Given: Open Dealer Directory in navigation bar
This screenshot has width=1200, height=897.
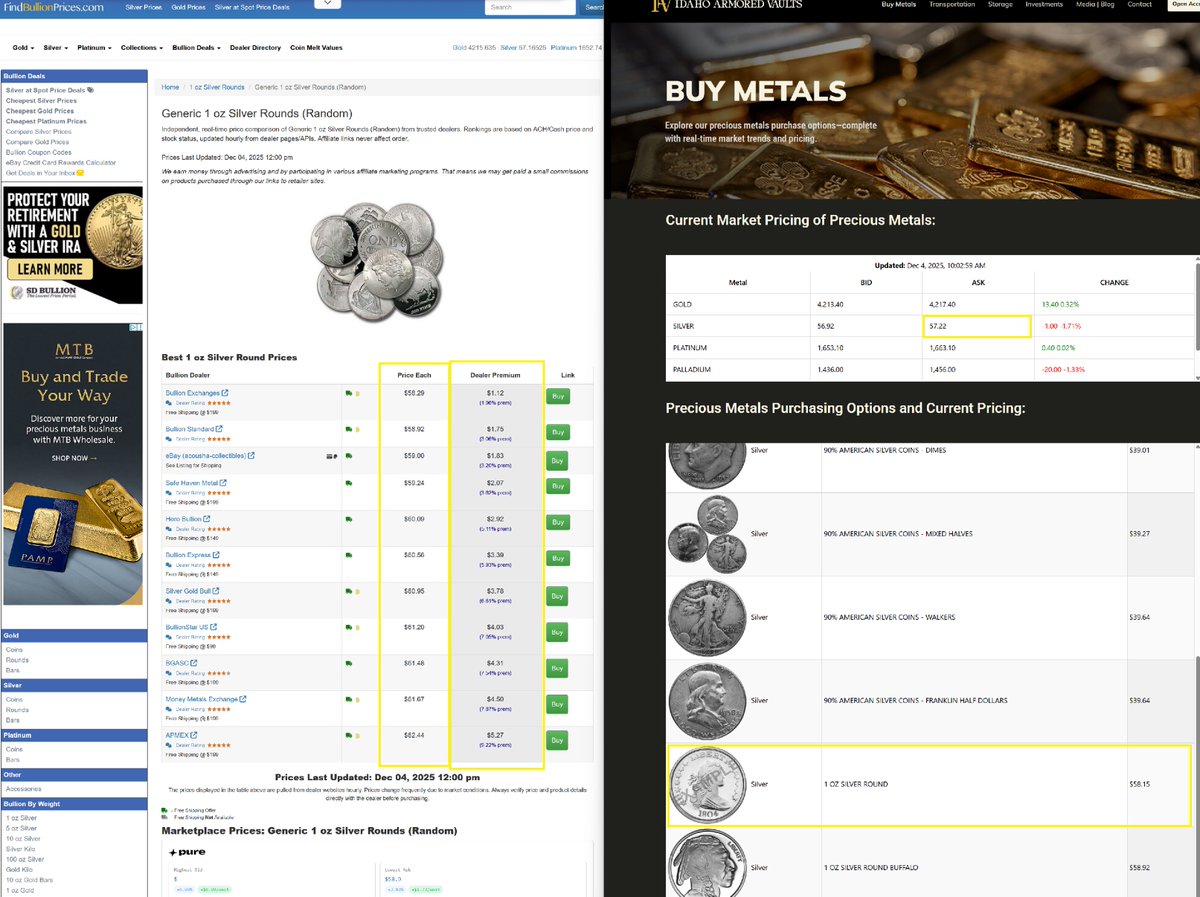Looking at the screenshot, I should click(x=256, y=48).
